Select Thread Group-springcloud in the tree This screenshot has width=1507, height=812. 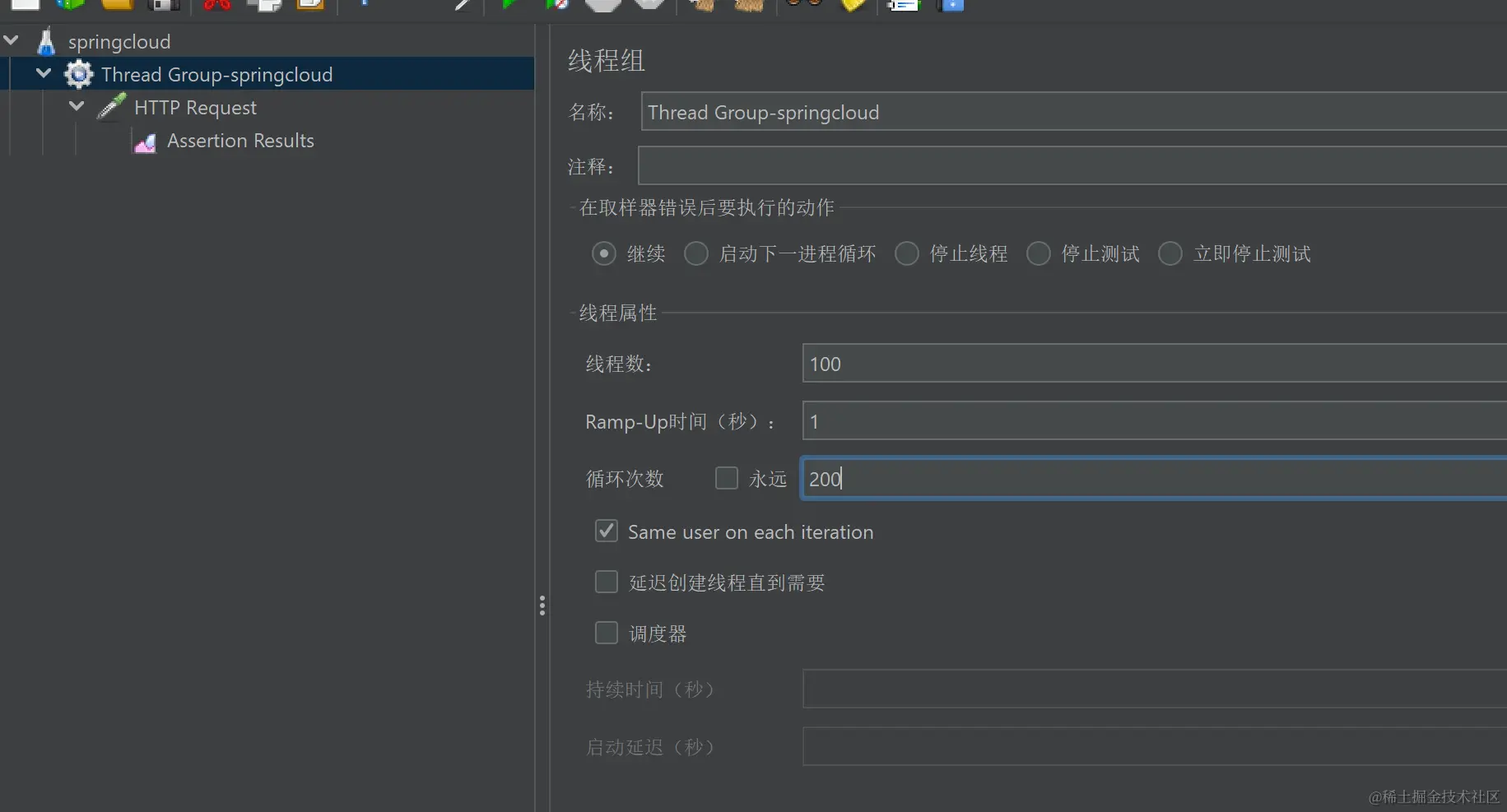pos(216,75)
